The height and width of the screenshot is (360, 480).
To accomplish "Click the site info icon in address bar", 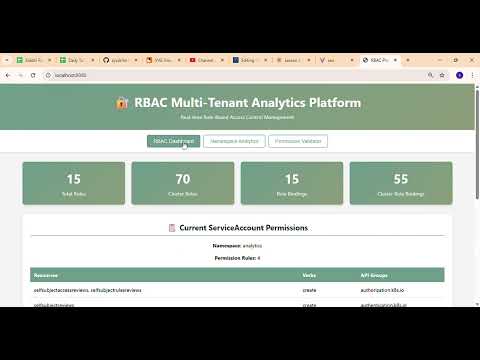I will click(x=48, y=75).
